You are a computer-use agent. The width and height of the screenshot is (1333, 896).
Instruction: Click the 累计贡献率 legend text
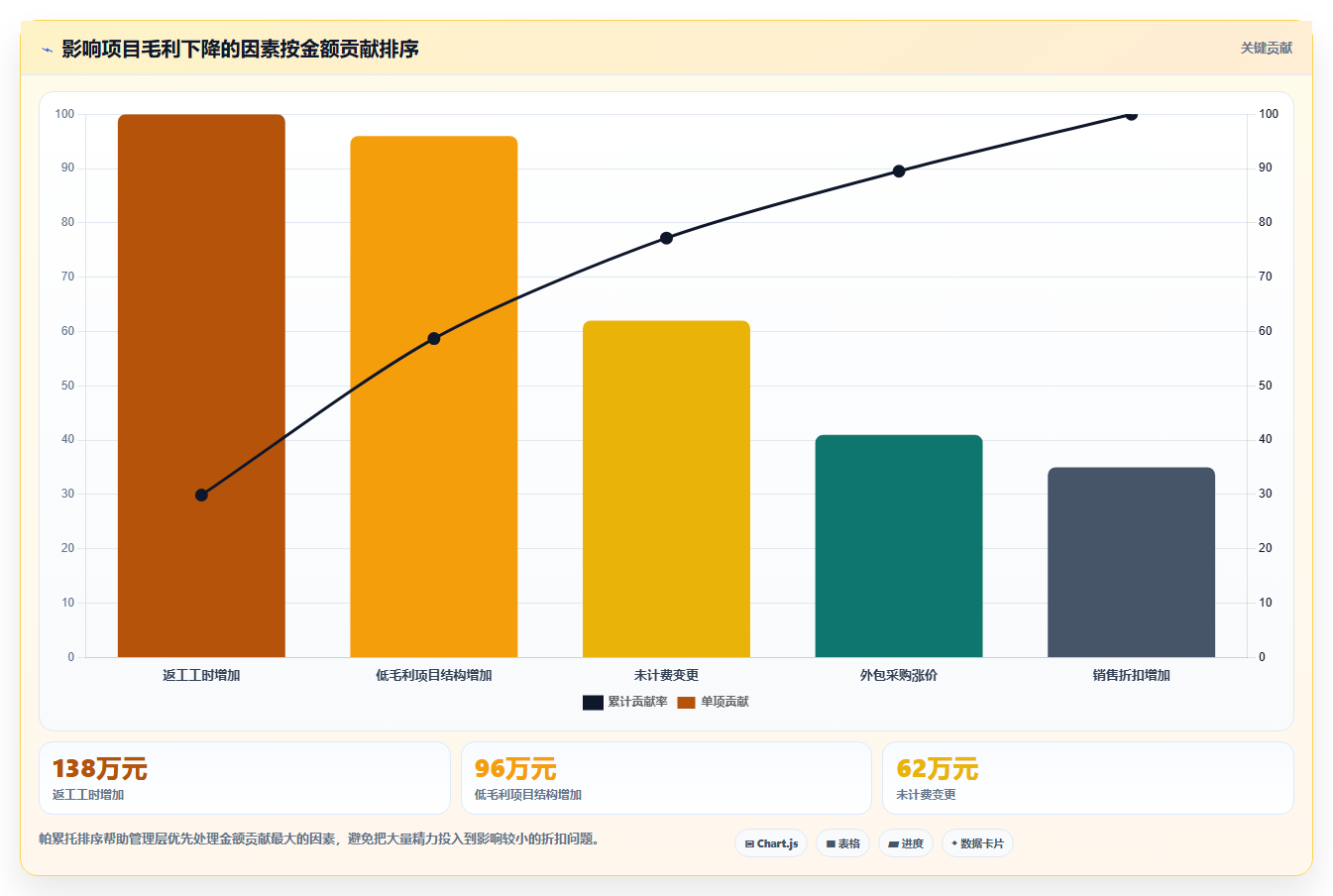(x=637, y=702)
